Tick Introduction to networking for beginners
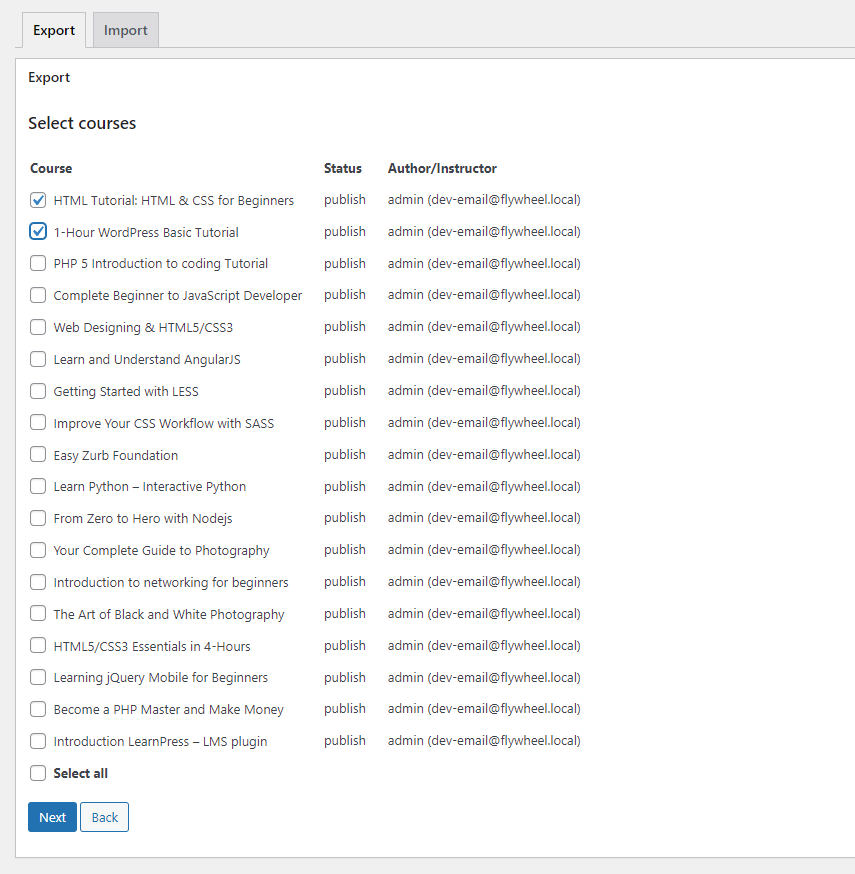 tap(38, 582)
